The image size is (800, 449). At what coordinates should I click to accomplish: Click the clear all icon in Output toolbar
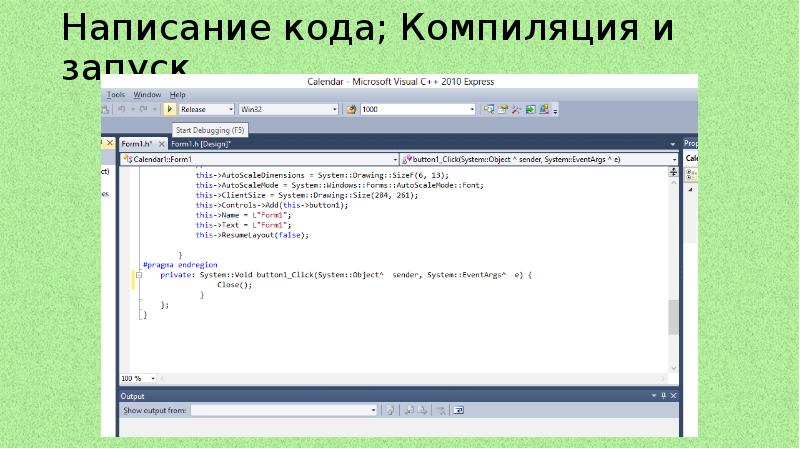click(x=440, y=410)
